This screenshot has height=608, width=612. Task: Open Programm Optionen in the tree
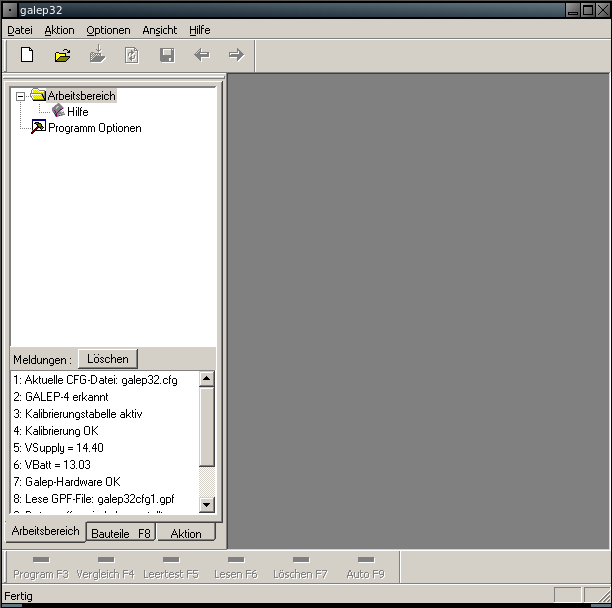94,128
